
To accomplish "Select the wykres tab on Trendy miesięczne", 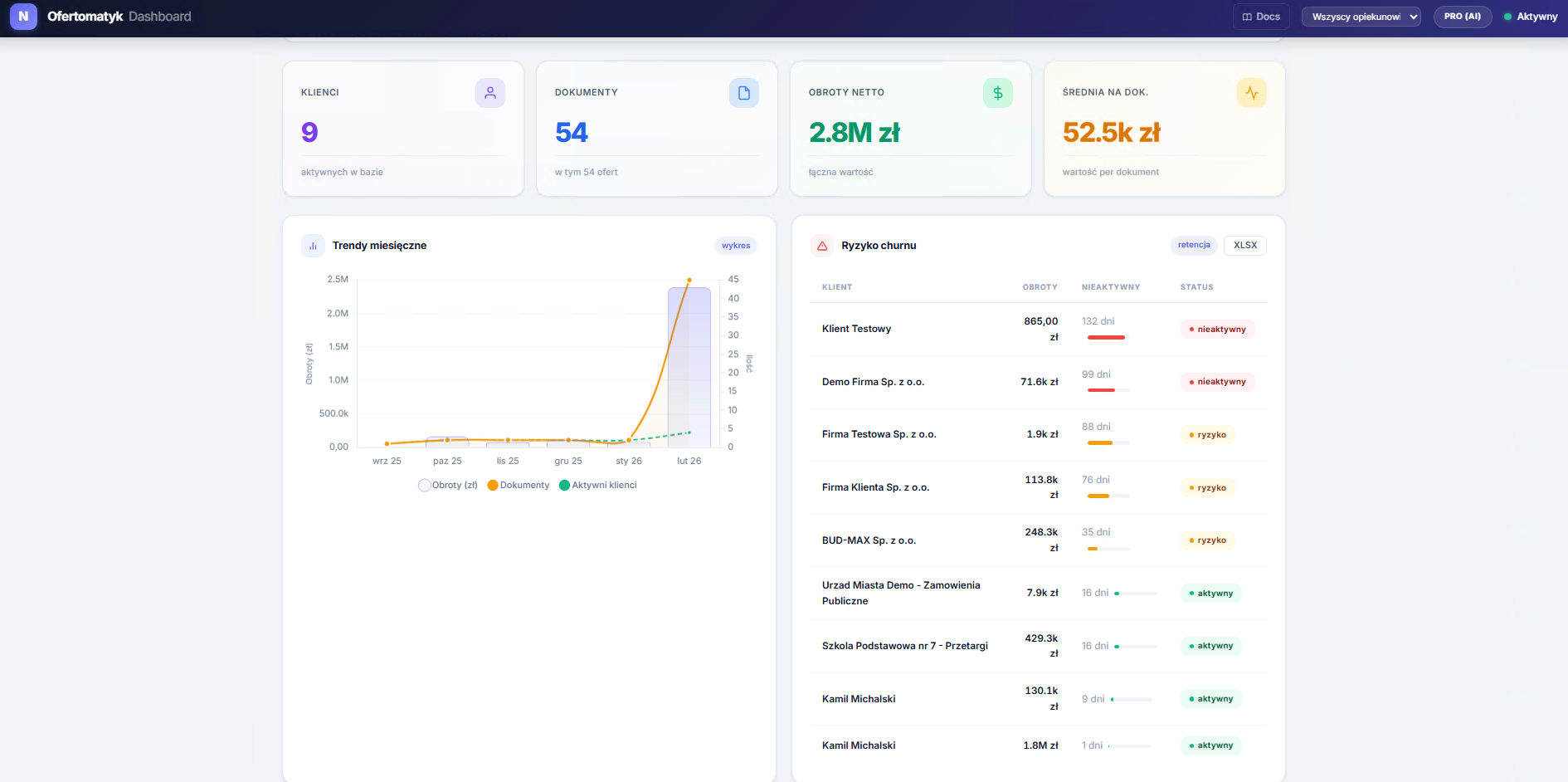I will coord(735,246).
